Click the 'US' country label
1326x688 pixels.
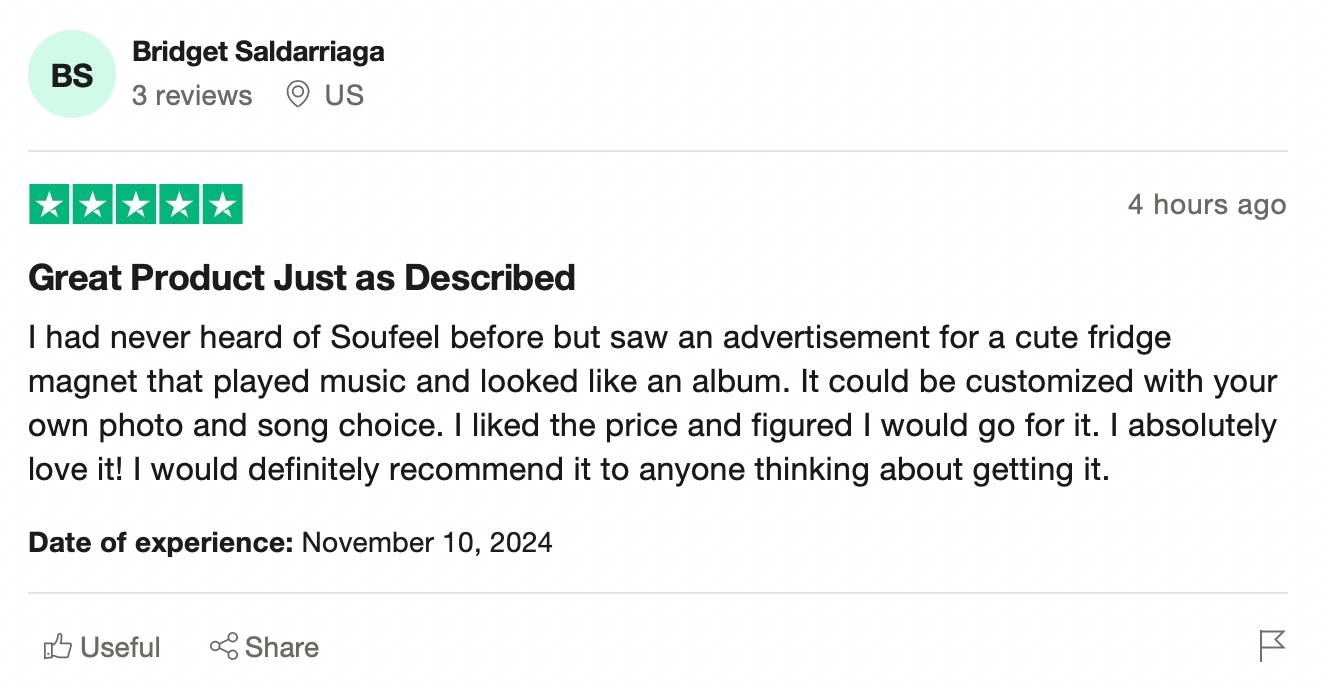click(x=344, y=96)
